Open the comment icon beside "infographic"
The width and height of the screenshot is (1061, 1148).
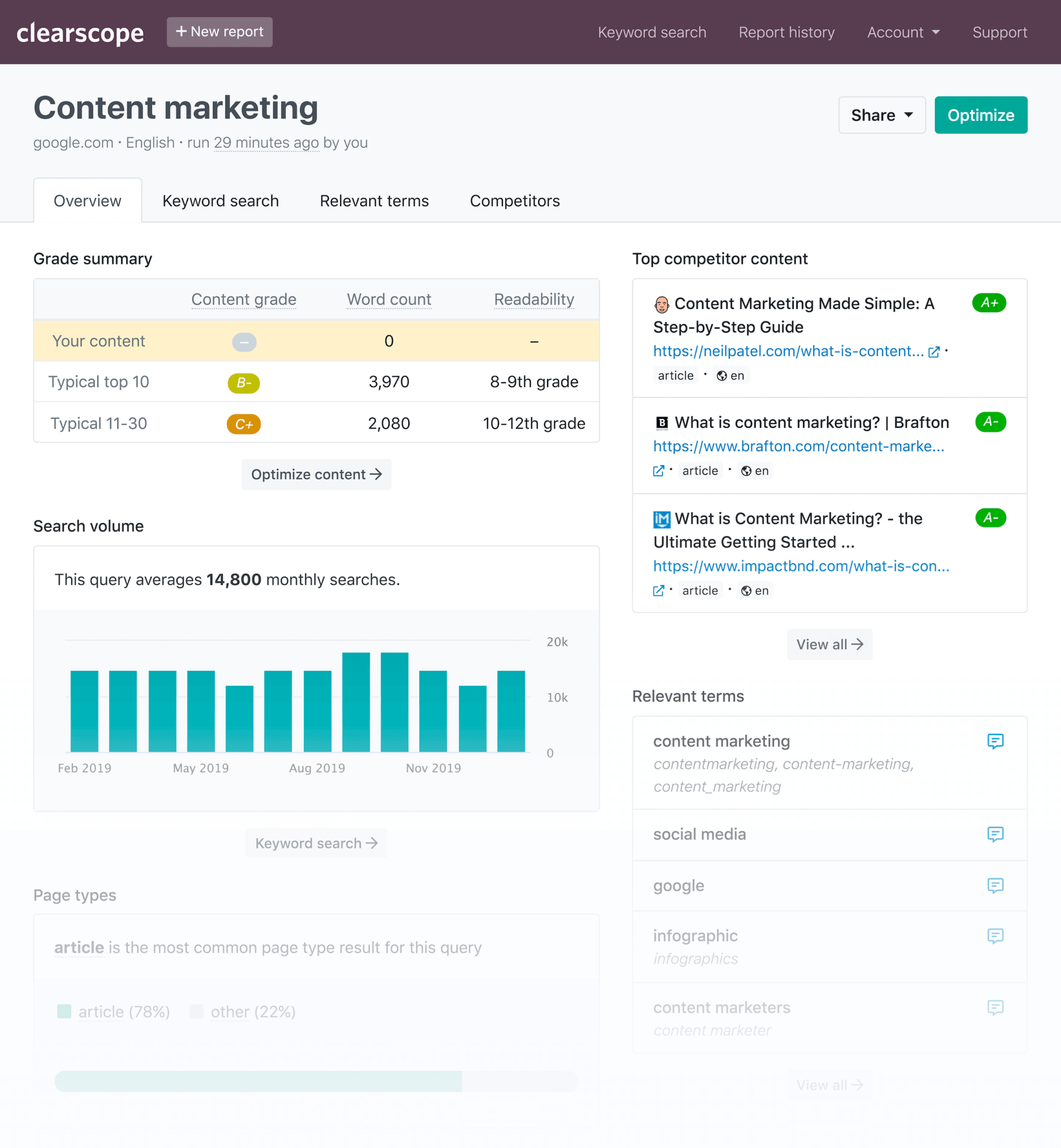996,936
